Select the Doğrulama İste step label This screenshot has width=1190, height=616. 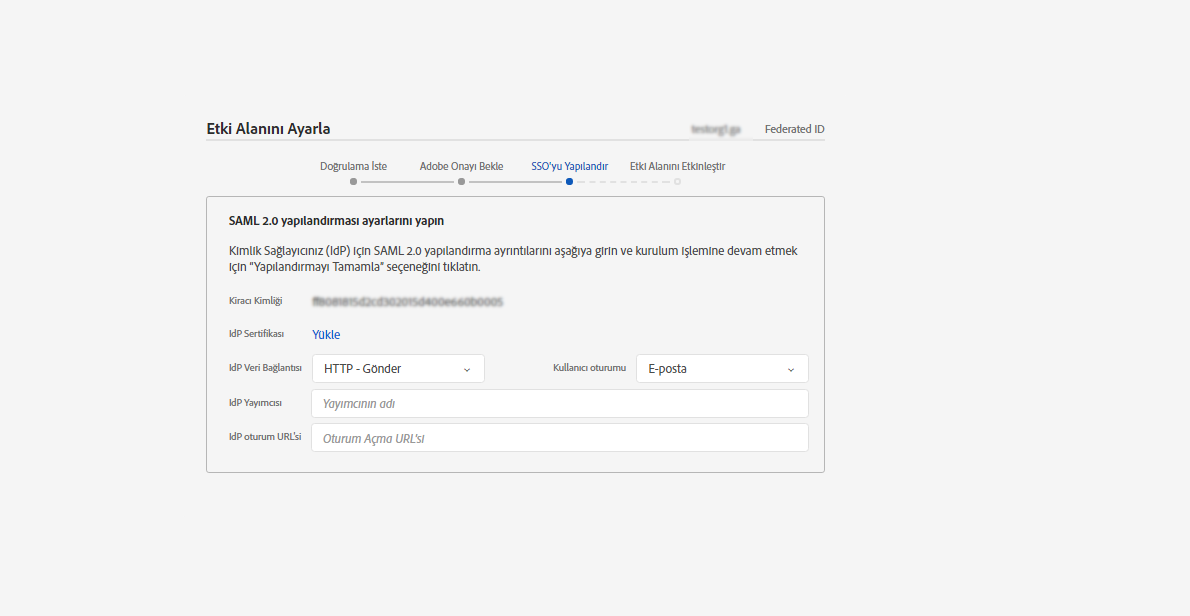coord(353,166)
